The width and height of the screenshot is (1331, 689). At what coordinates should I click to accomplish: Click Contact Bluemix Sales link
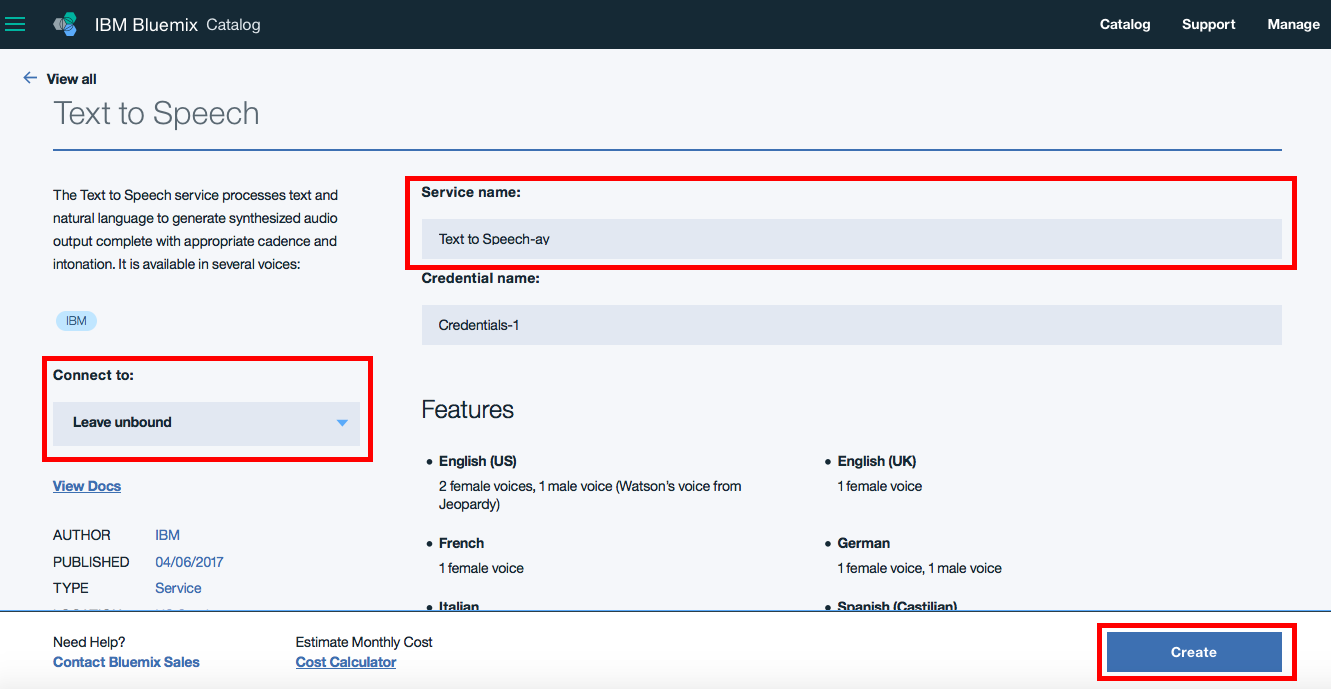pyautogui.click(x=126, y=662)
